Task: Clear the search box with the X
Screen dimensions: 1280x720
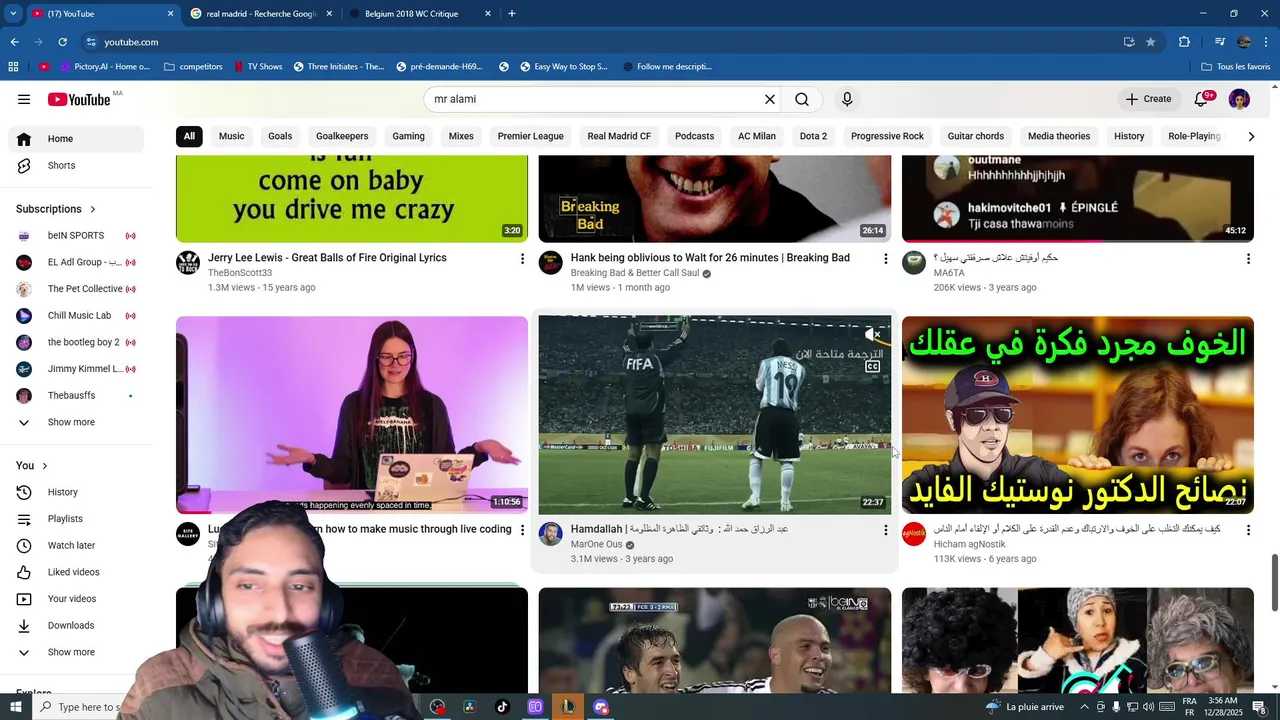Action: tap(770, 99)
